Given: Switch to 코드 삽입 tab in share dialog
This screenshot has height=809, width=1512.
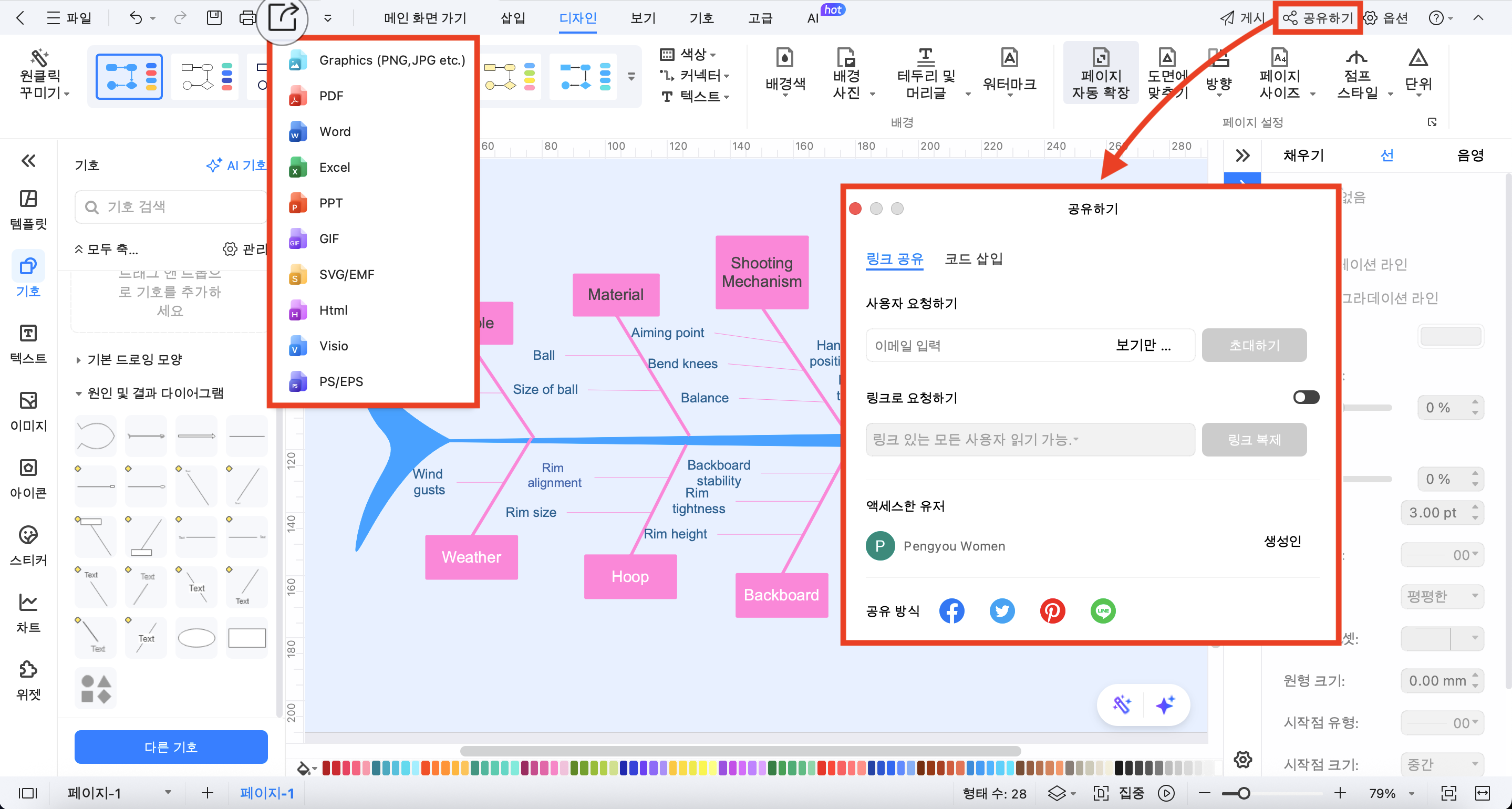Looking at the screenshot, I should pos(974,259).
